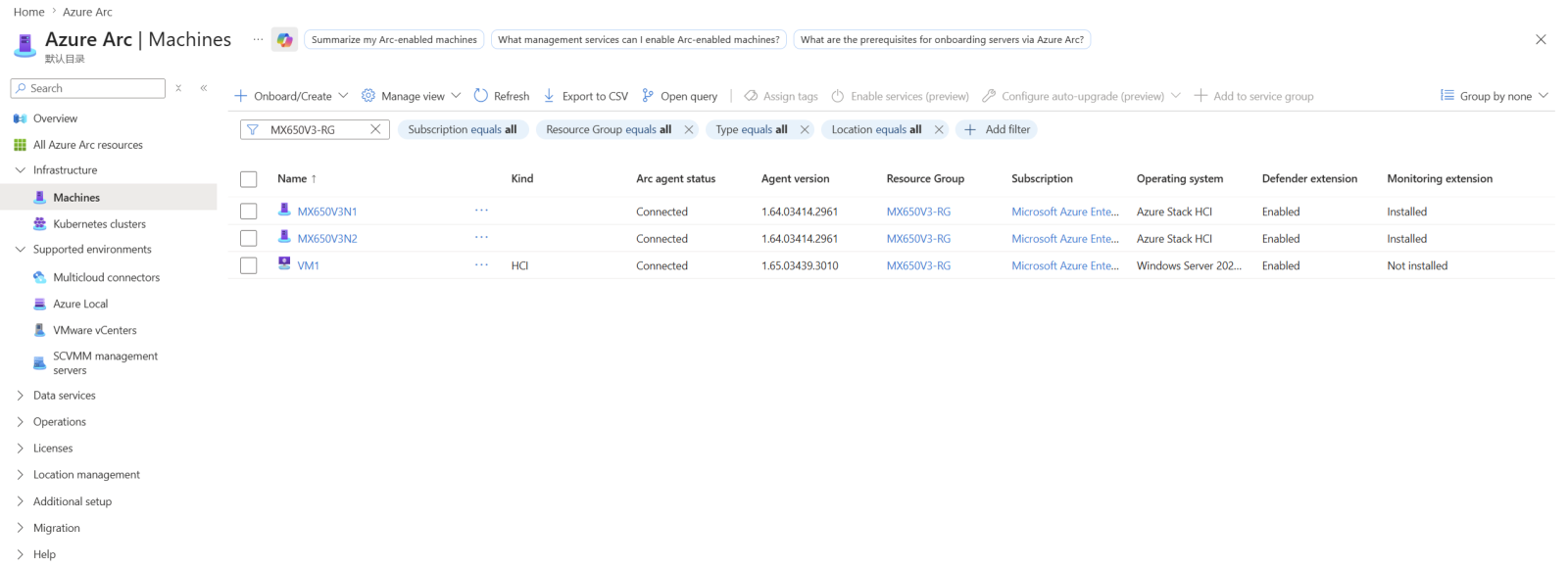This screenshot has height=568, width=1568.
Task: Open the Copilot icon beside the title
Action: click(284, 39)
